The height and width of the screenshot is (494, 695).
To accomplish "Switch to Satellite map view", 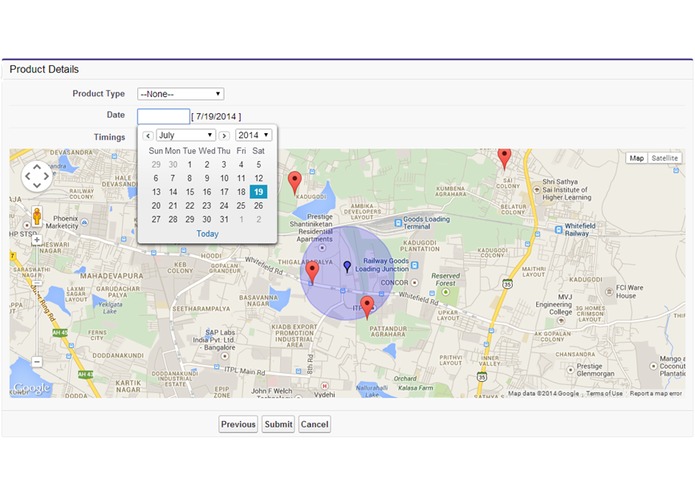I will (x=665, y=158).
